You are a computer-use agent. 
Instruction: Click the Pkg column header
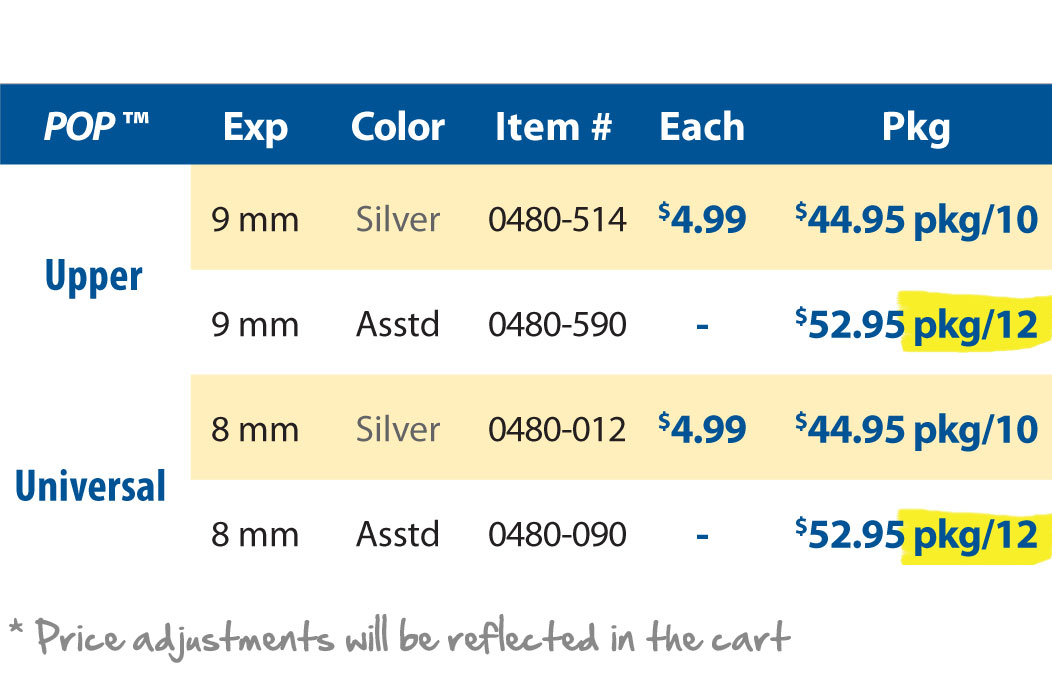pos(916,127)
